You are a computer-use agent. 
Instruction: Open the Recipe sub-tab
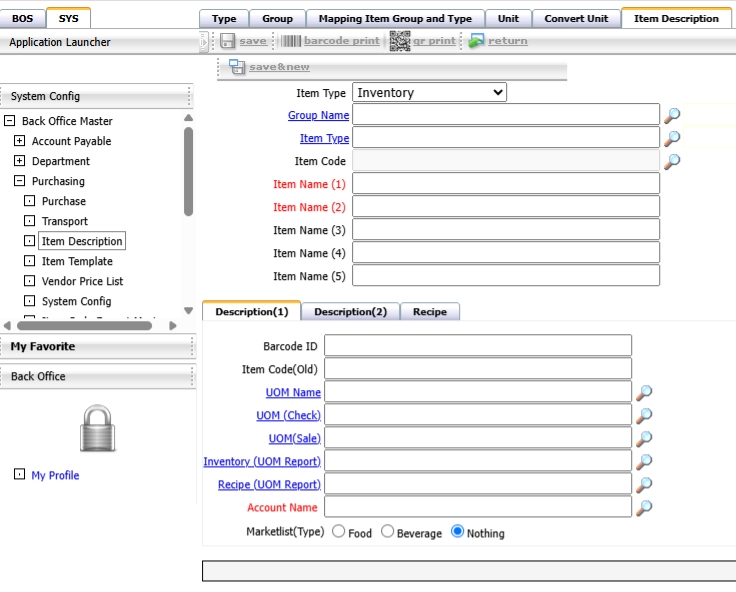pos(430,312)
